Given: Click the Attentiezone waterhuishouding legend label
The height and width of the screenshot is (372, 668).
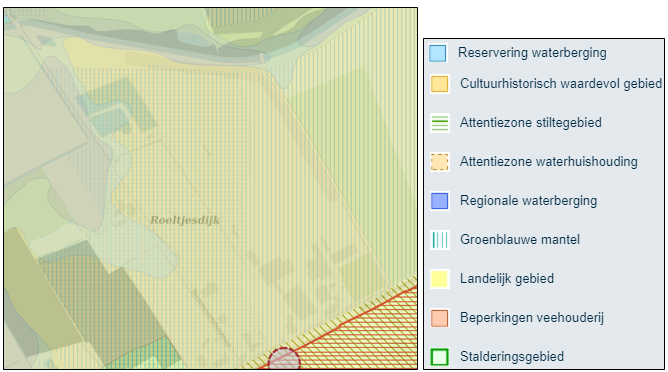Looking at the screenshot, I should [x=549, y=161].
